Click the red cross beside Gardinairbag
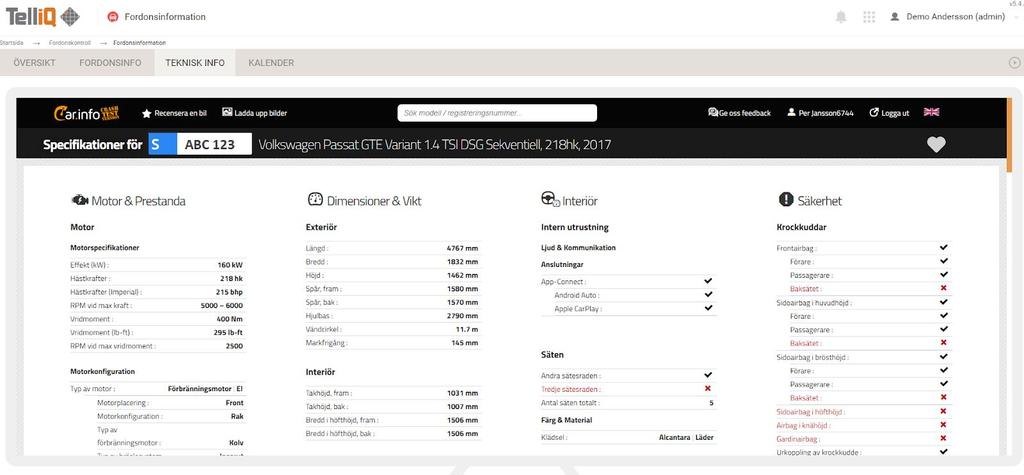This screenshot has width=1024, height=475. click(942, 438)
